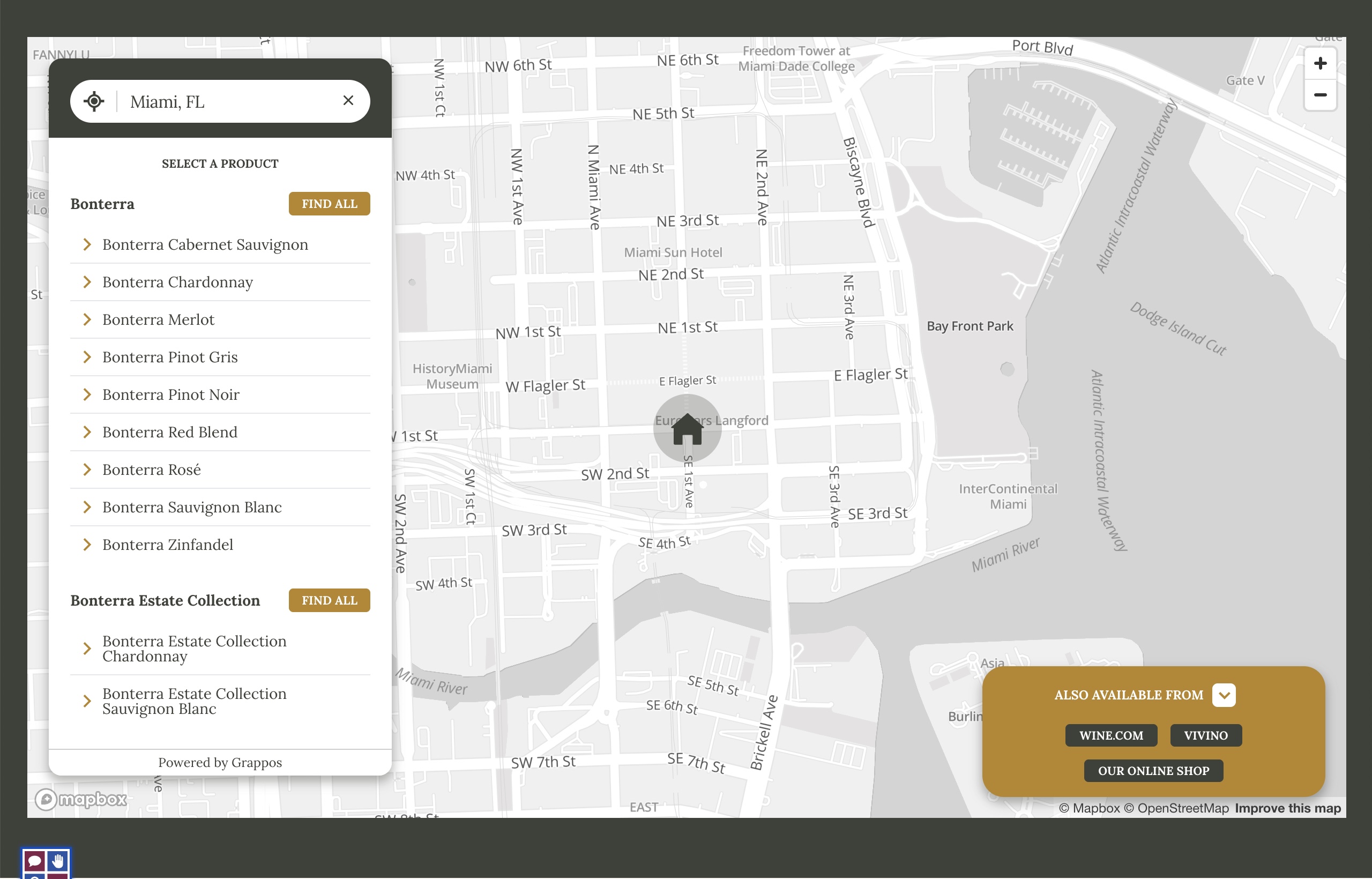Expand Bonterra Pinot Noir entry
This screenshot has height=879, width=1372.
click(170, 394)
